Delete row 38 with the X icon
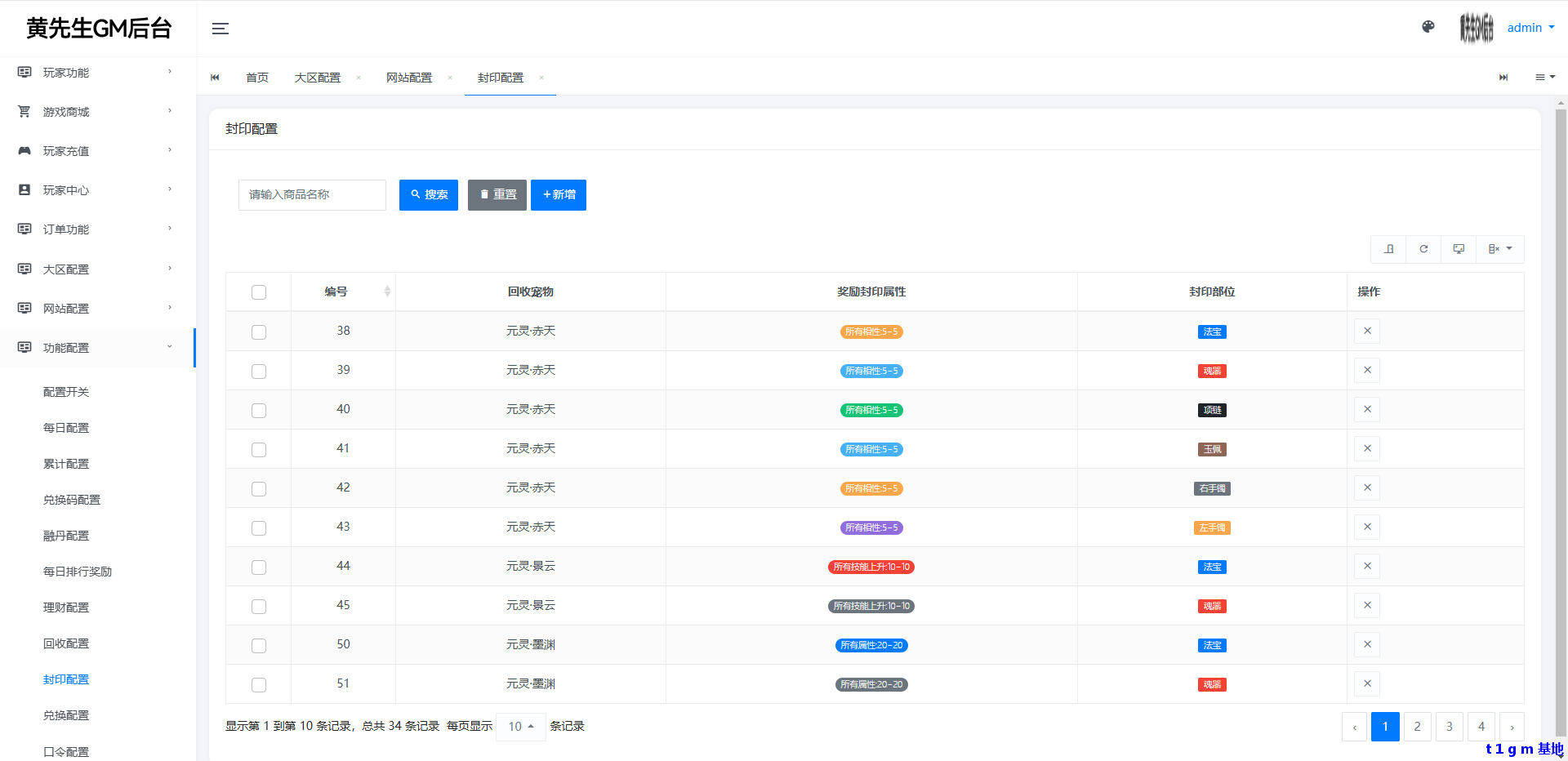The image size is (1568, 761). (x=1366, y=331)
